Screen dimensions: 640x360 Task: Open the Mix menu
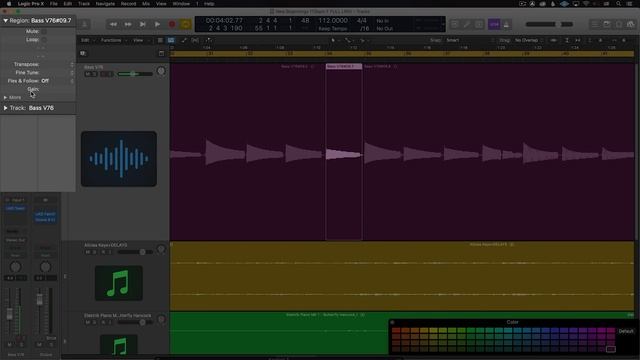[146, 4]
